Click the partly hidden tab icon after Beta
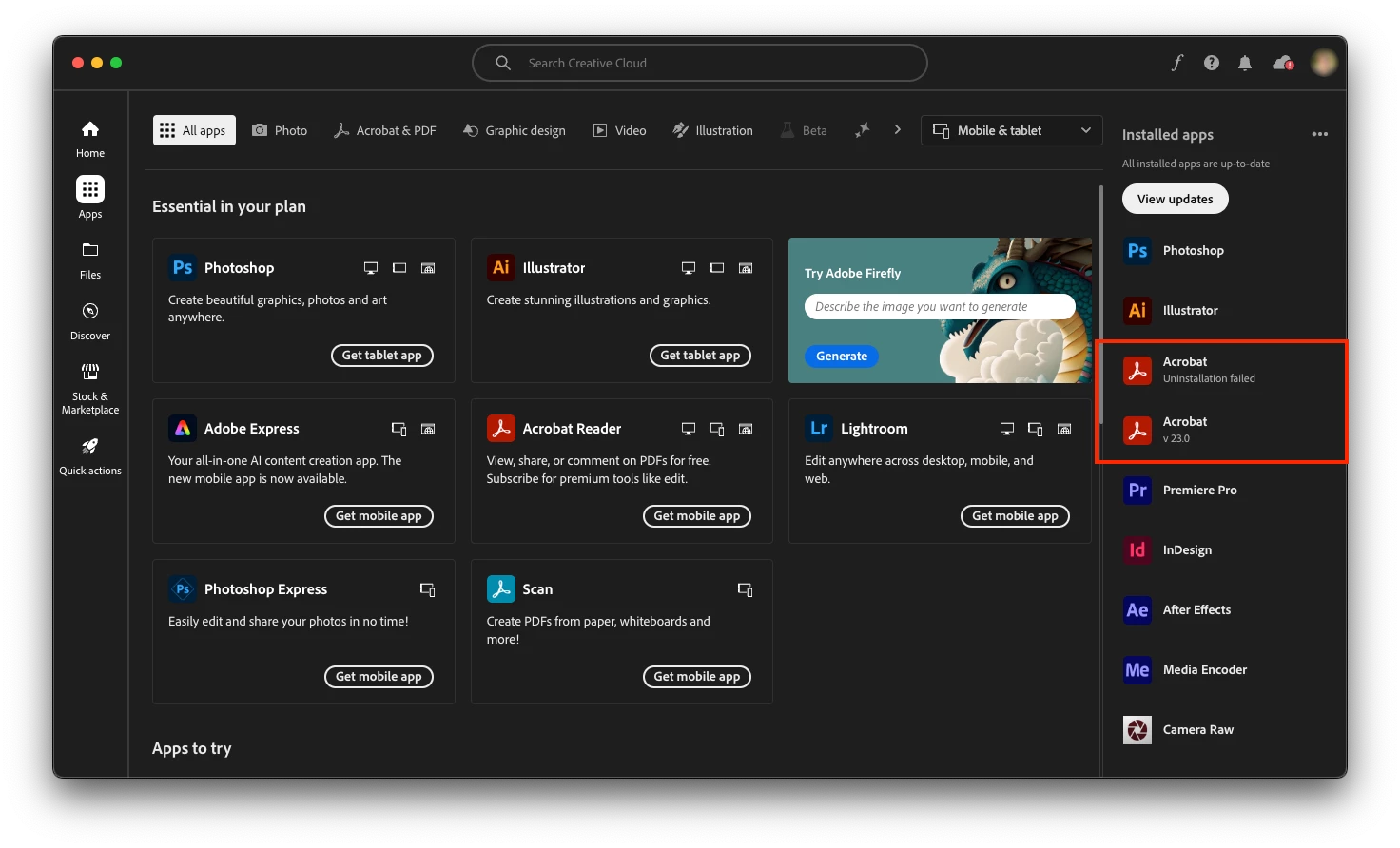This screenshot has width=1400, height=848. [x=862, y=130]
